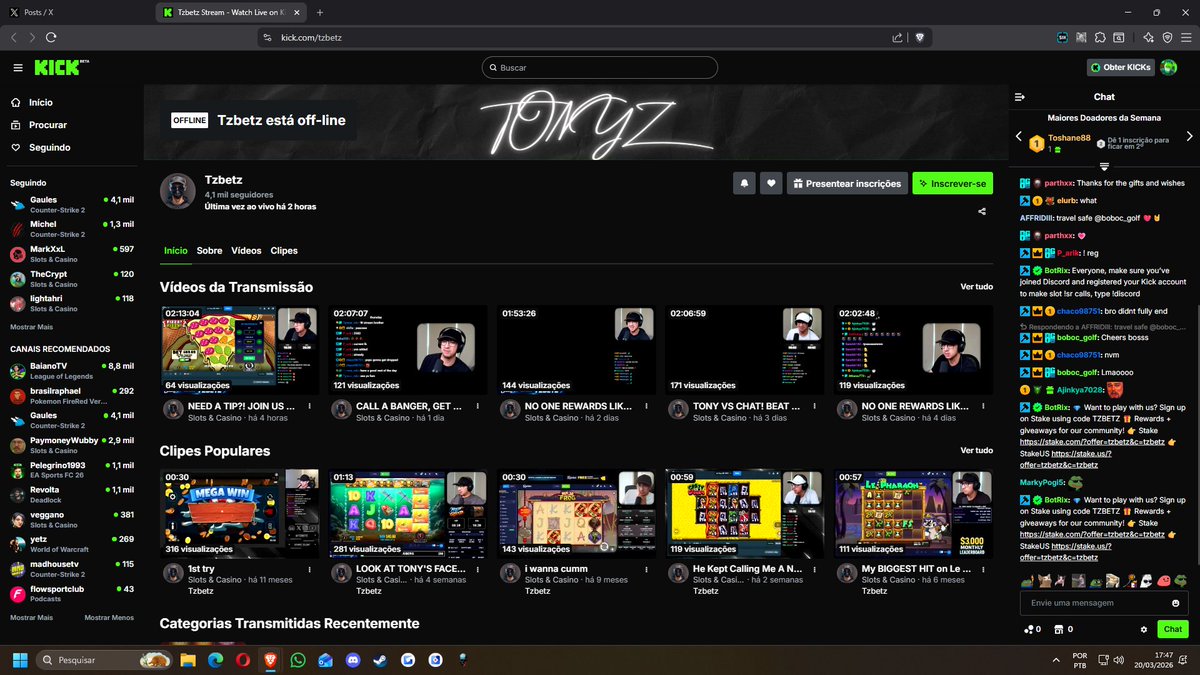Open WhatsApp from the taskbar
Image resolution: width=1200 pixels, height=675 pixels.
(297, 660)
